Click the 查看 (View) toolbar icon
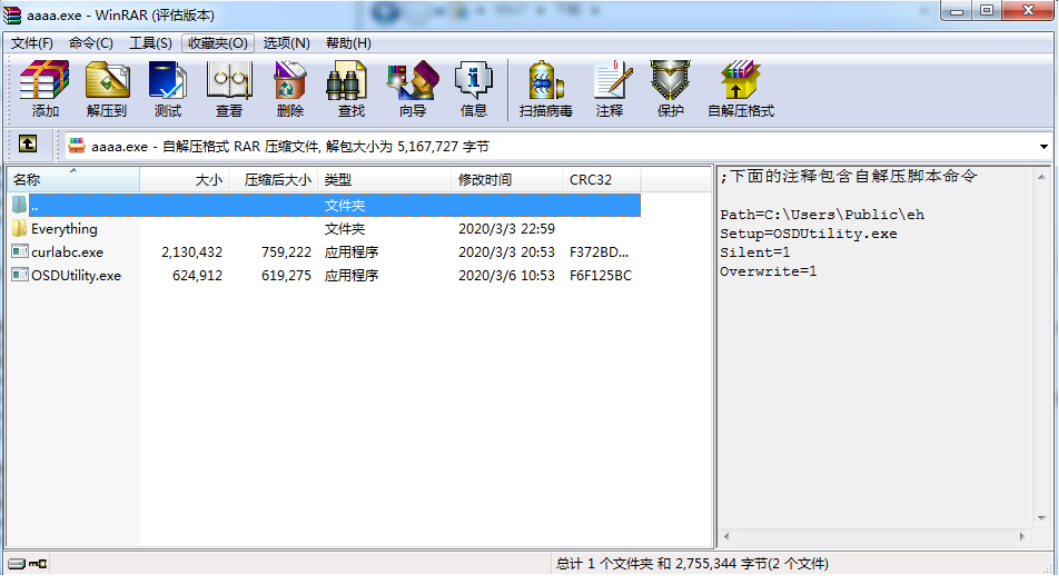 (229, 81)
